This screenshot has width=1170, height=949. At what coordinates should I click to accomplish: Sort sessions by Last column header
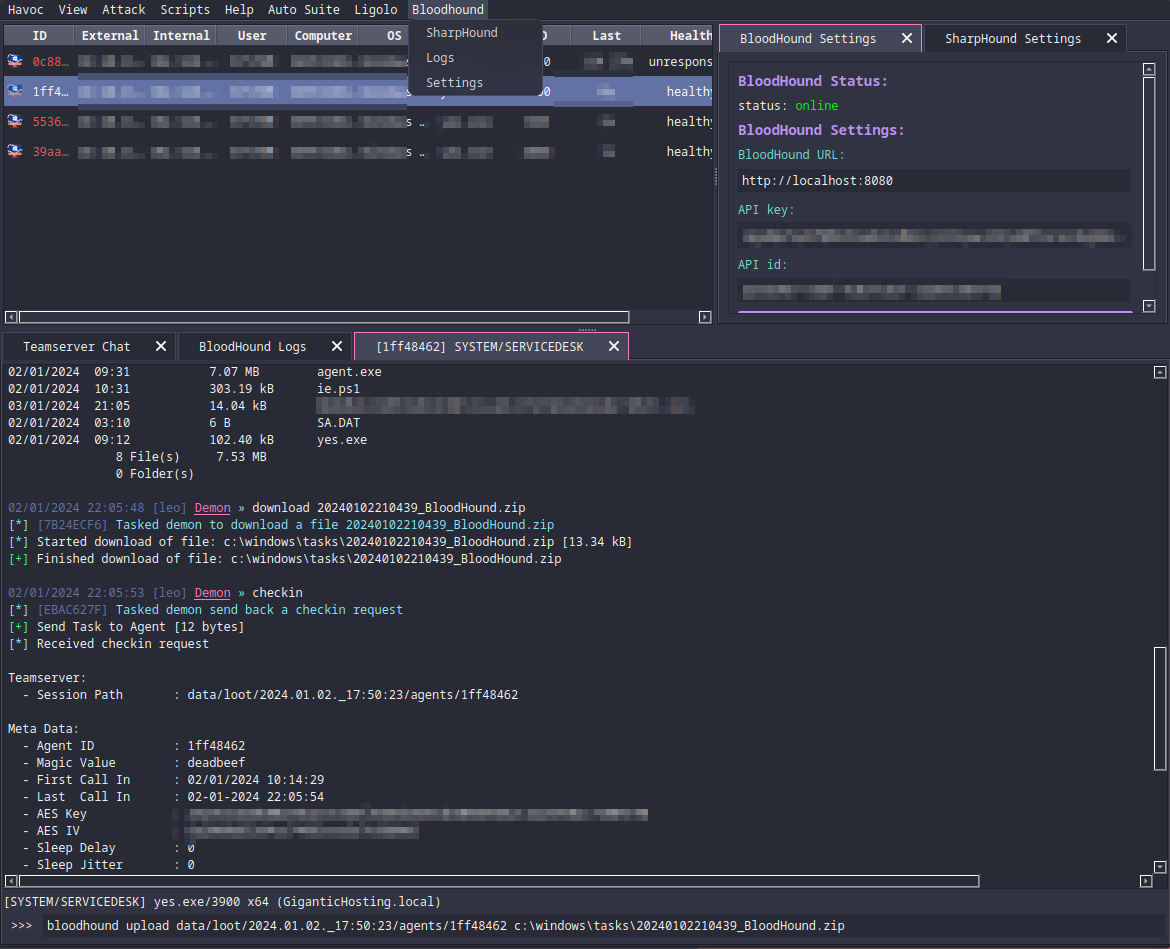tap(606, 35)
